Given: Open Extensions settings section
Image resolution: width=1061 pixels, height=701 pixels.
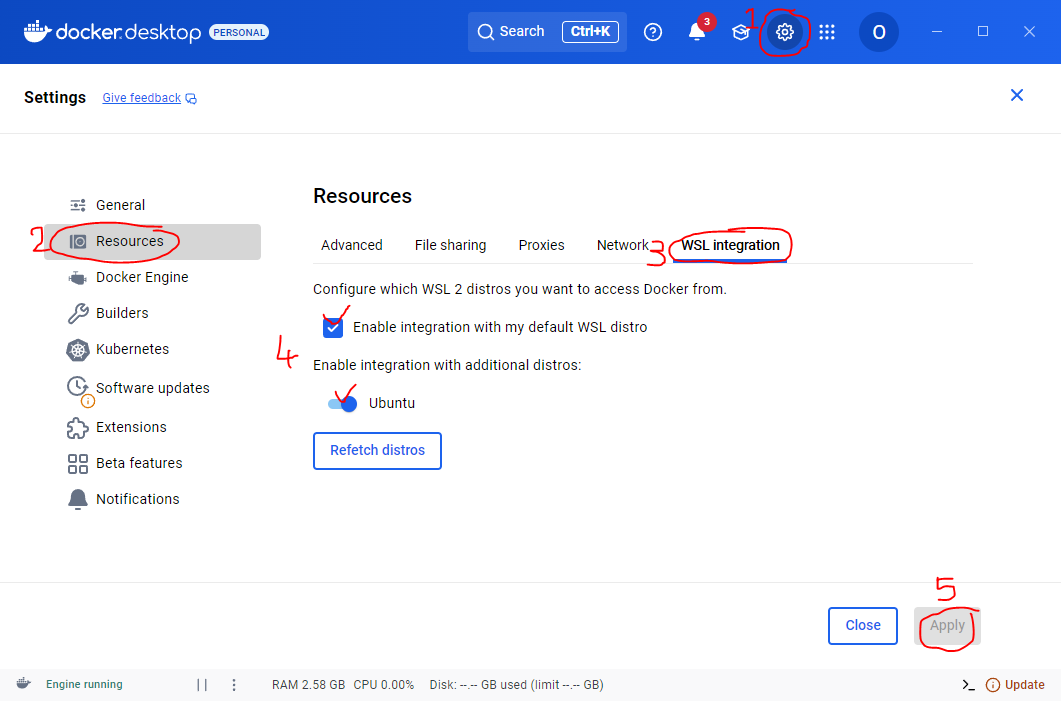Looking at the screenshot, I should click(x=152, y=427).
